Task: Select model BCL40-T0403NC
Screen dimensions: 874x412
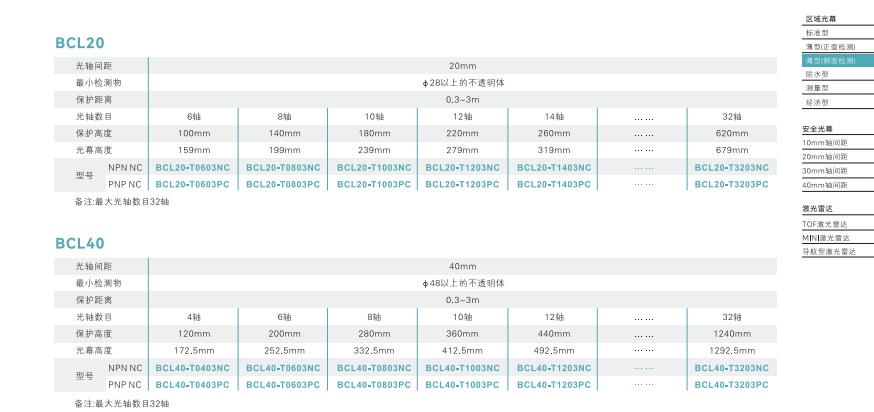Action: (x=193, y=368)
